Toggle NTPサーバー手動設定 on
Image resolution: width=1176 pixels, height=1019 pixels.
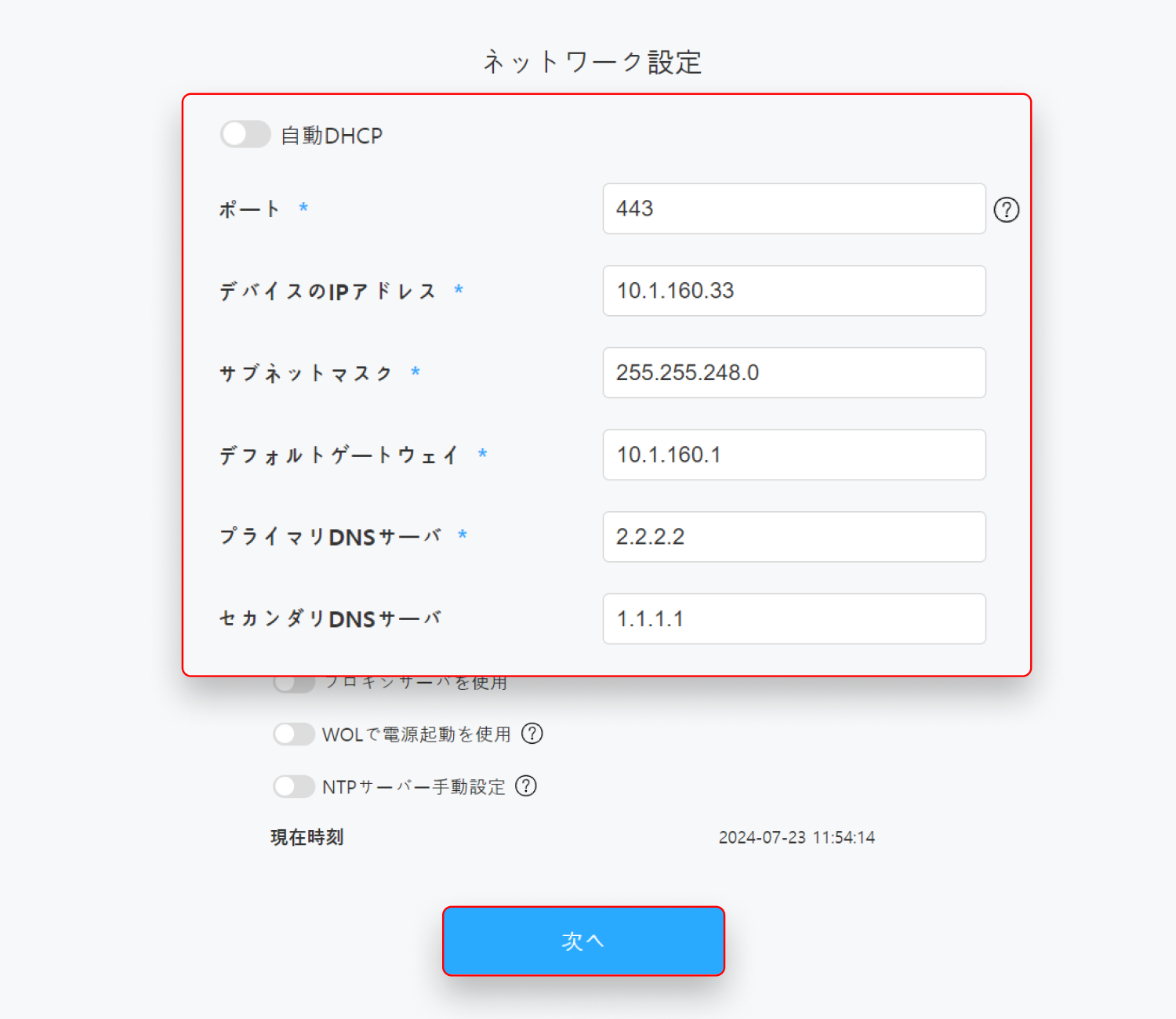pyautogui.click(x=294, y=786)
